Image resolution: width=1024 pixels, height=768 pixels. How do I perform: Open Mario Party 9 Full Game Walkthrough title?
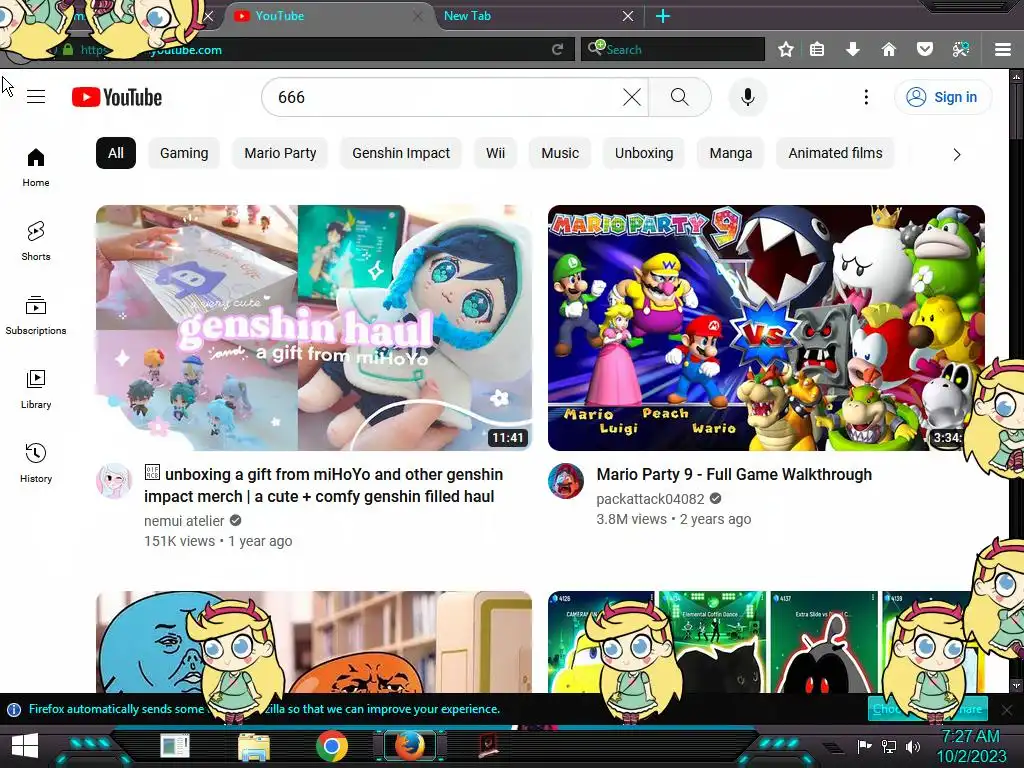pos(734,474)
